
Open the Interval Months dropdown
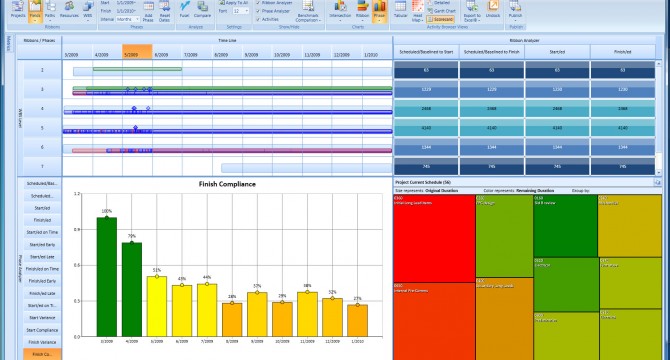(x=128, y=19)
